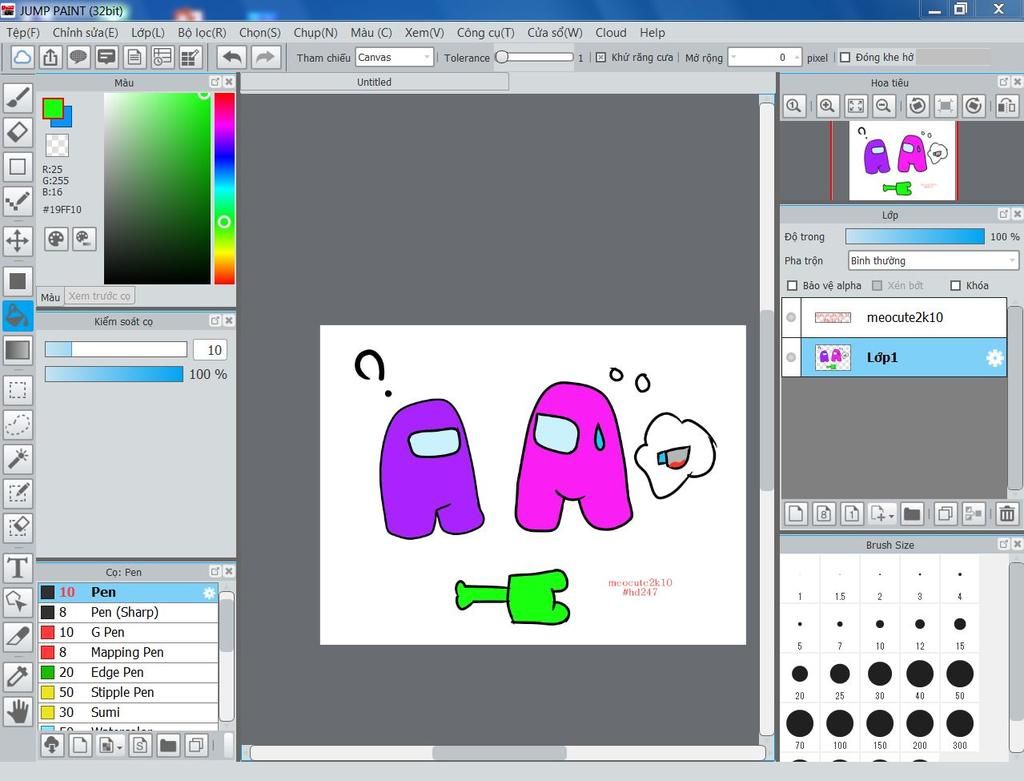Select the Eyedropper tool
Image resolution: width=1024 pixels, height=781 pixels.
(18, 677)
